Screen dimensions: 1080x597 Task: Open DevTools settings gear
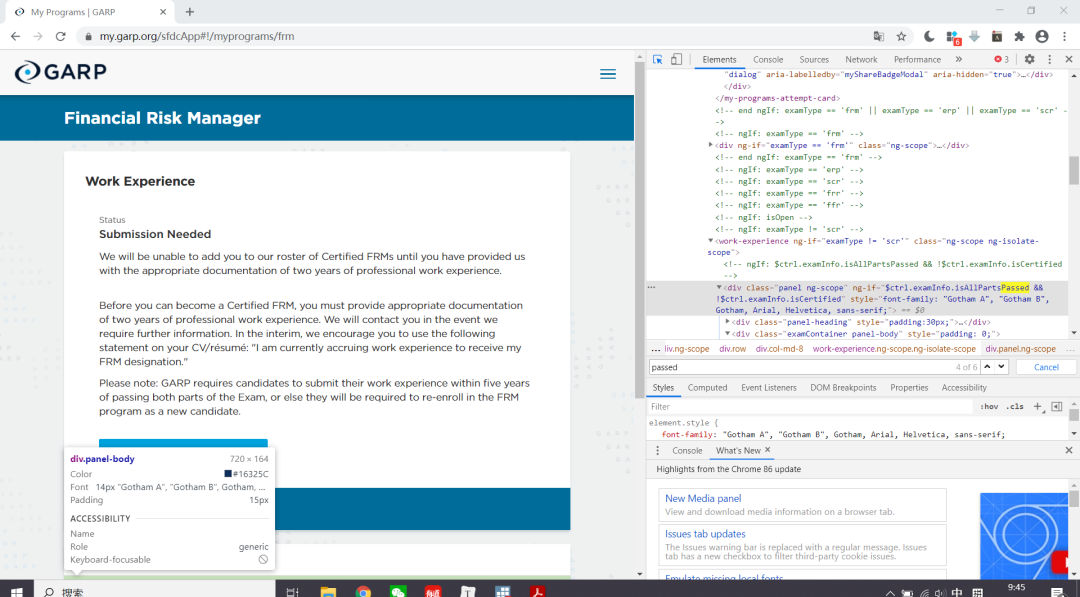(x=1029, y=60)
